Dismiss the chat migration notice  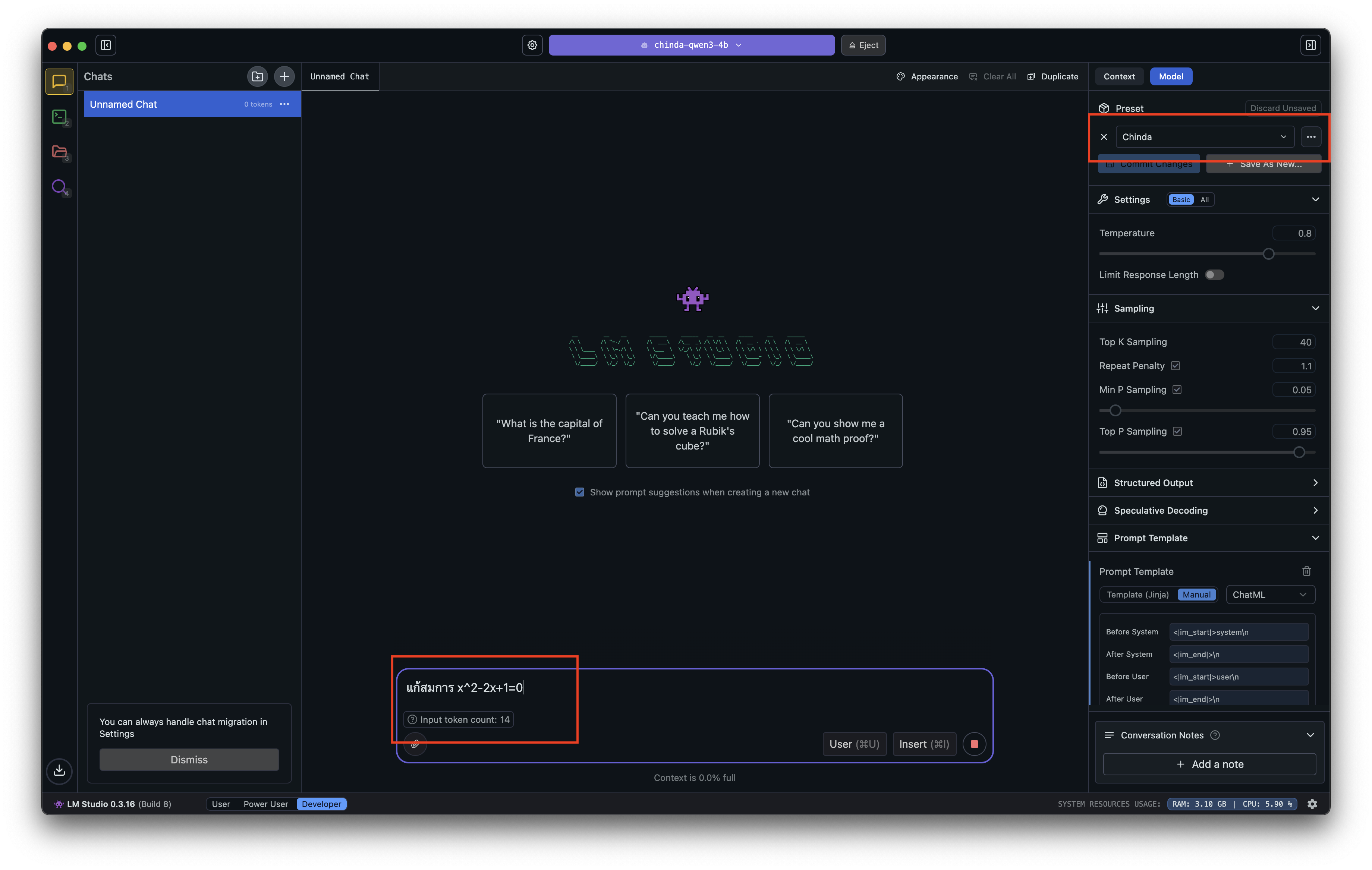[189, 759]
